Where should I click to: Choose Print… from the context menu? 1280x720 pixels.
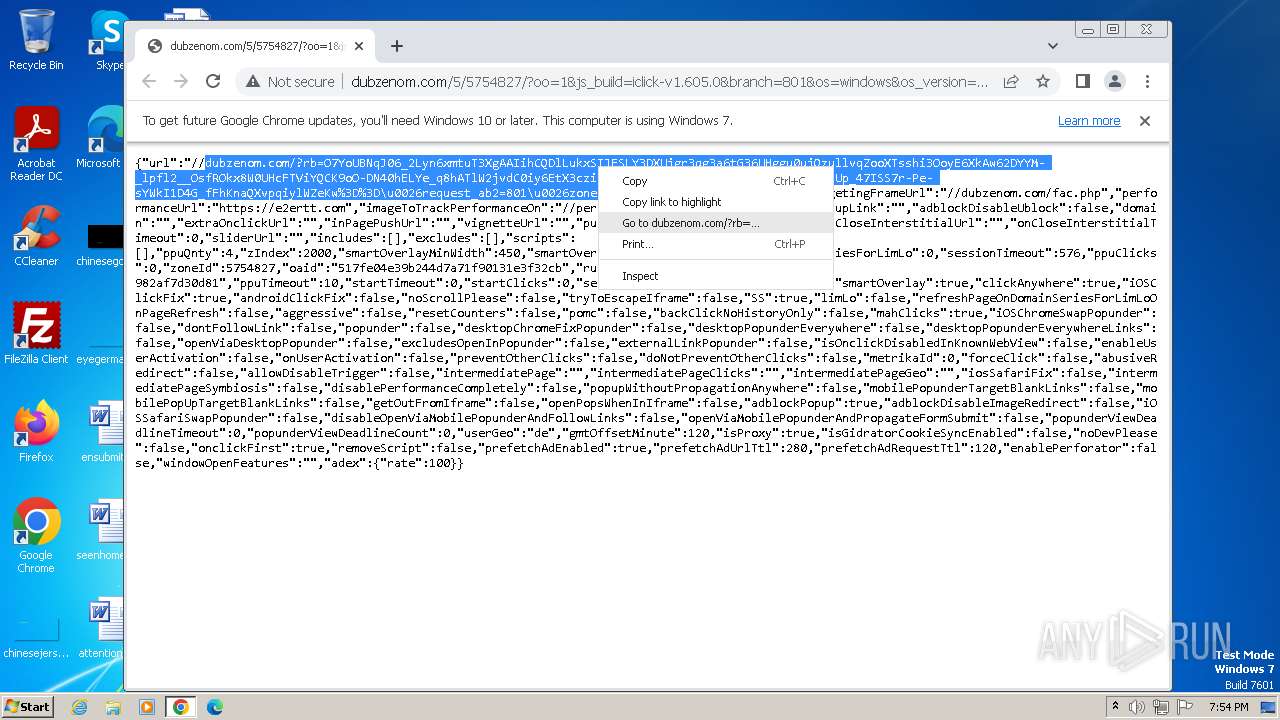[715, 244]
